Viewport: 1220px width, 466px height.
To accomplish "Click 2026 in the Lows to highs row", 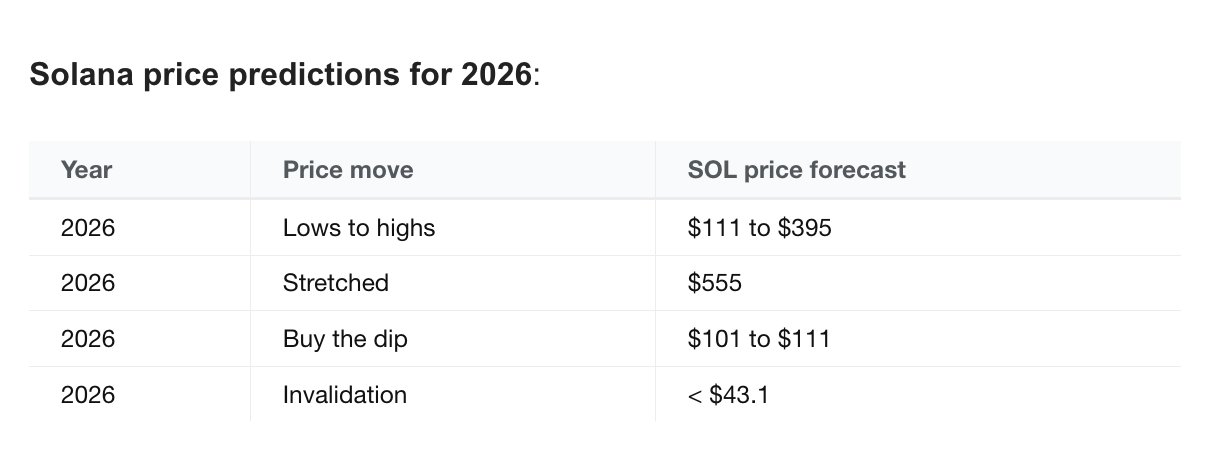I will (88, 228).
